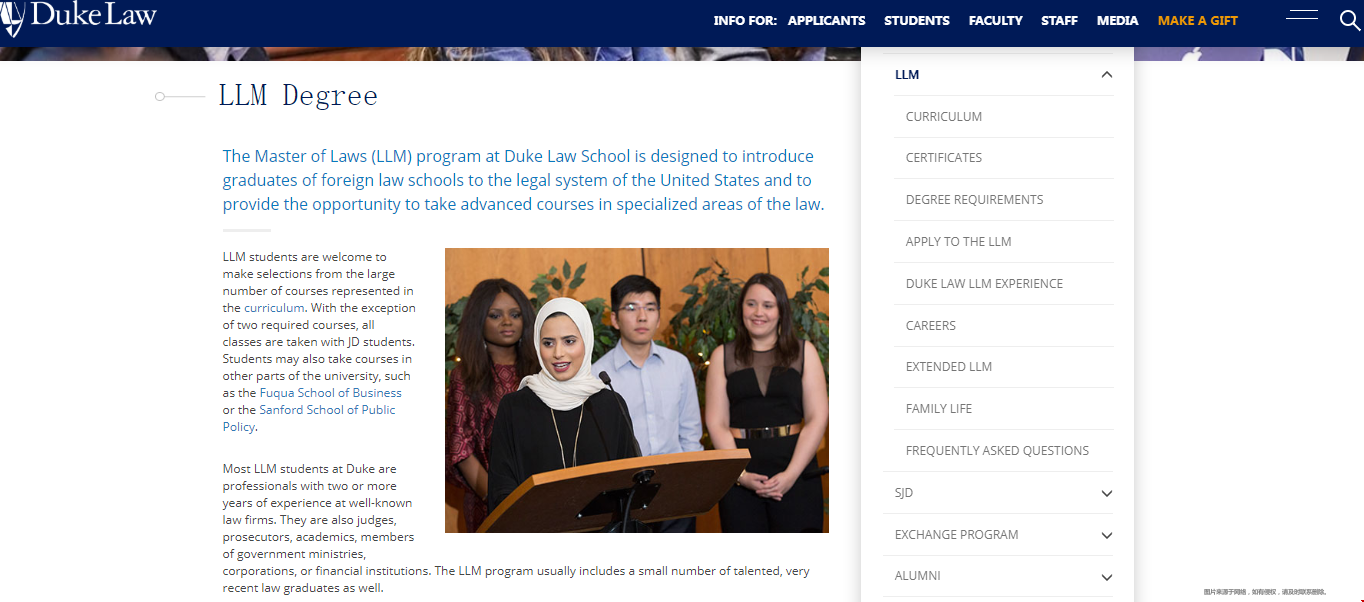1364x602 pixels.
Task: Open Degree Requirements in sidebar
Action: pos(974,200)
